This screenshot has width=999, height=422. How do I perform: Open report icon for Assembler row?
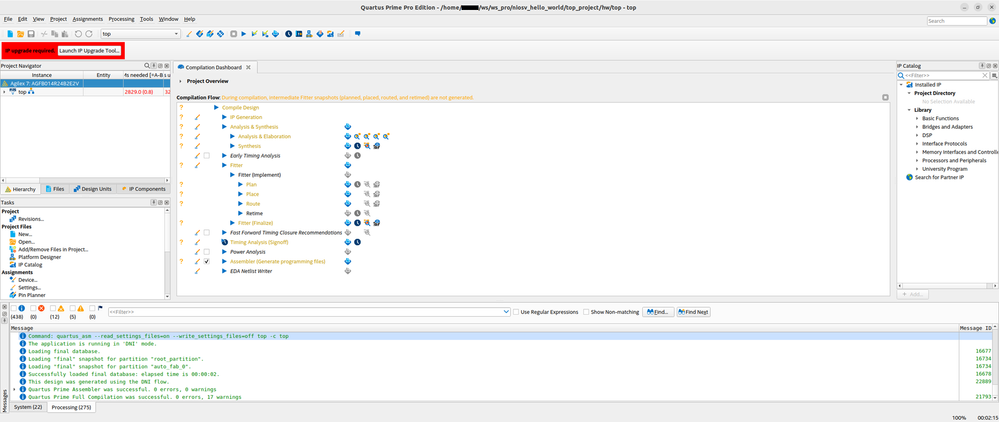pos(347,261)
